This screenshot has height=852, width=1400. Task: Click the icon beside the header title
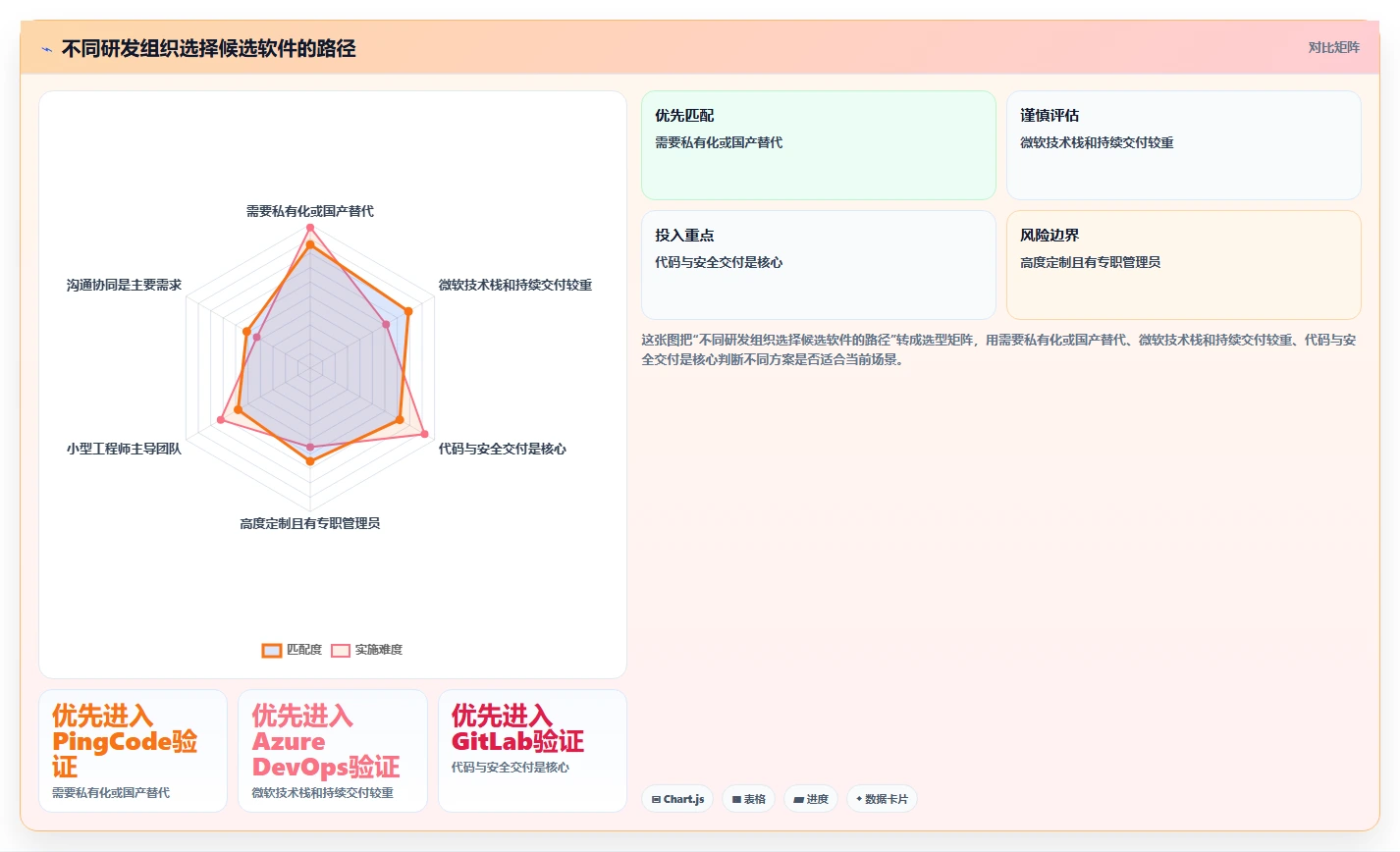[x=46, y=49]
